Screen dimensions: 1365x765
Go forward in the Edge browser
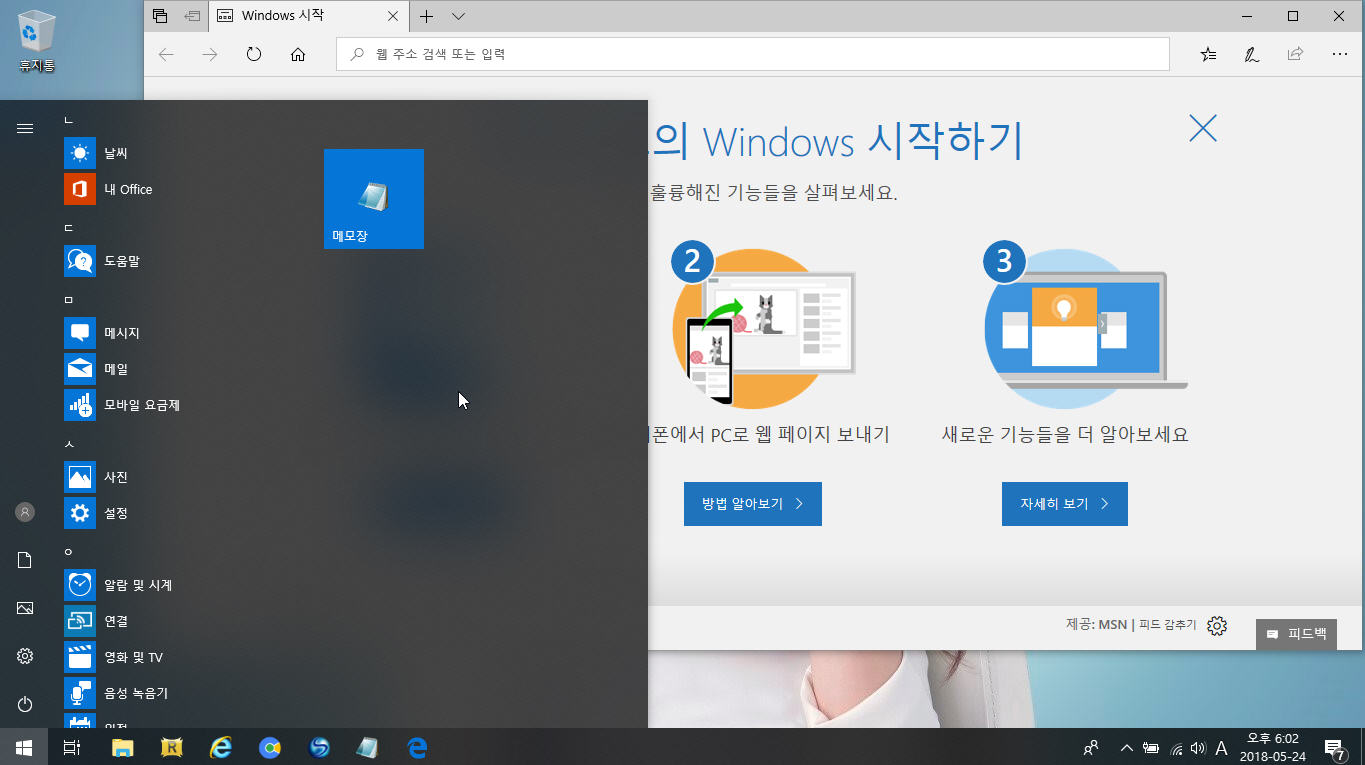coord(210,54)
